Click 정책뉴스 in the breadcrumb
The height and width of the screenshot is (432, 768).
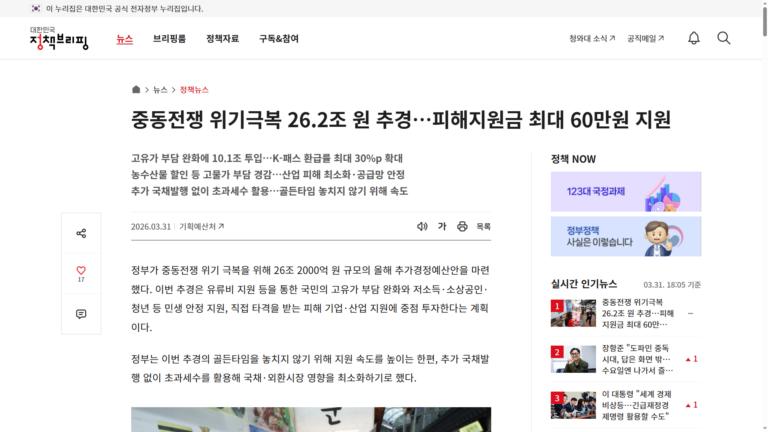tap(194, 90)
